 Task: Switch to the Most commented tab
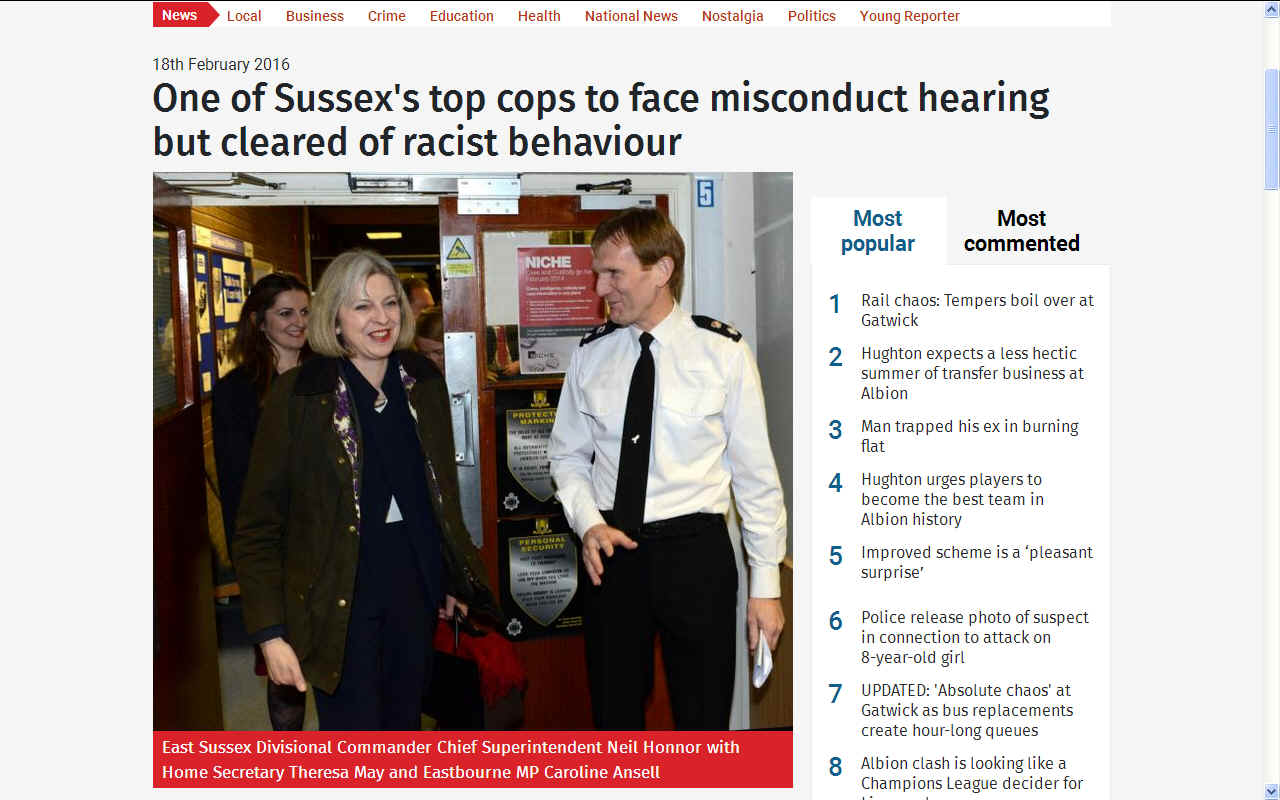[1022, 231]
